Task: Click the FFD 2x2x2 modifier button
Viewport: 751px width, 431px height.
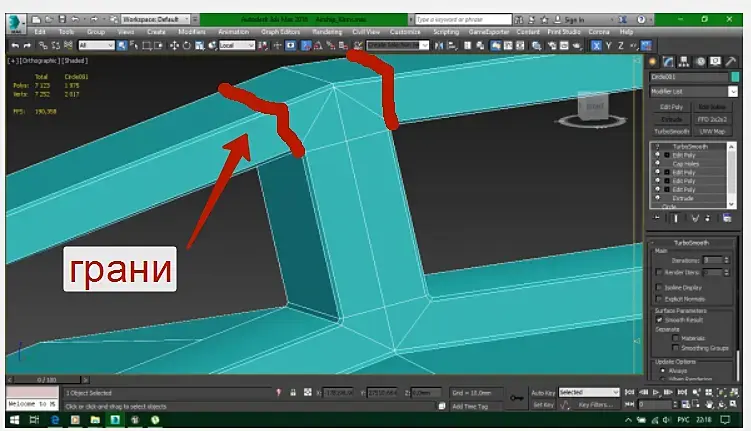Action: click(712, 119)
